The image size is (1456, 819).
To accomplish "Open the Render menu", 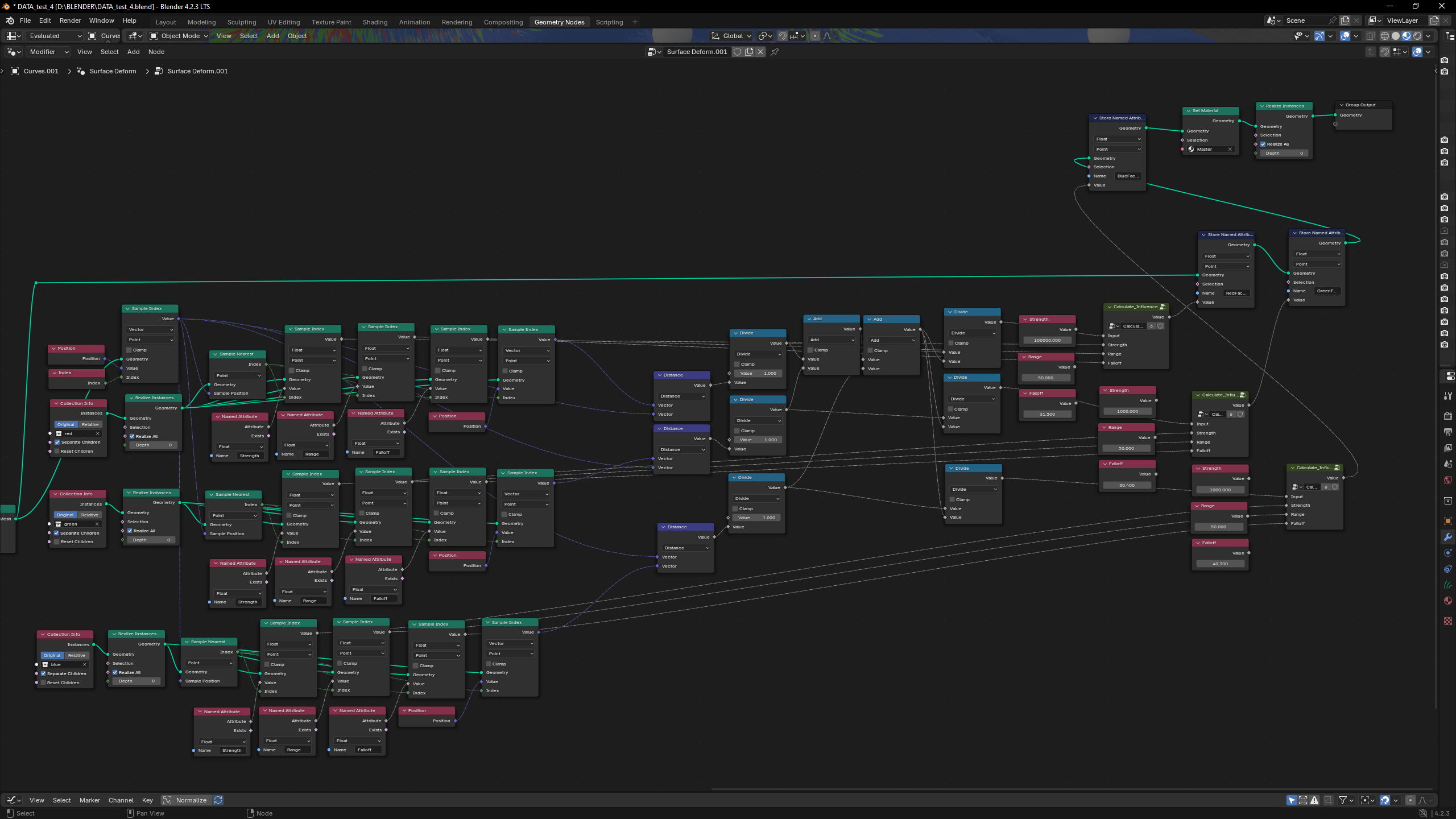I will click(70, 20).
